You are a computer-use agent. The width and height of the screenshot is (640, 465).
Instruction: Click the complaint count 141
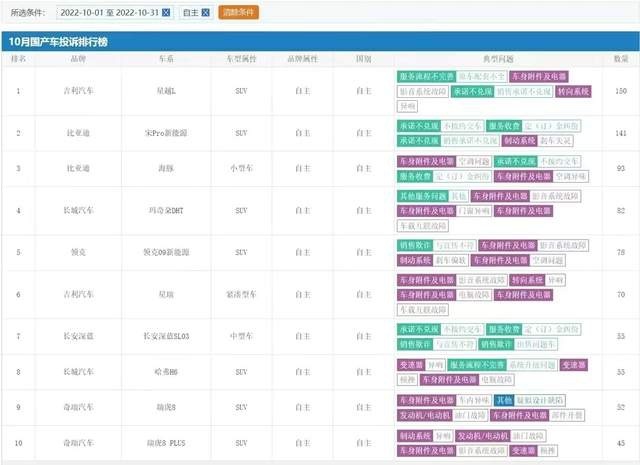point(621,133)
